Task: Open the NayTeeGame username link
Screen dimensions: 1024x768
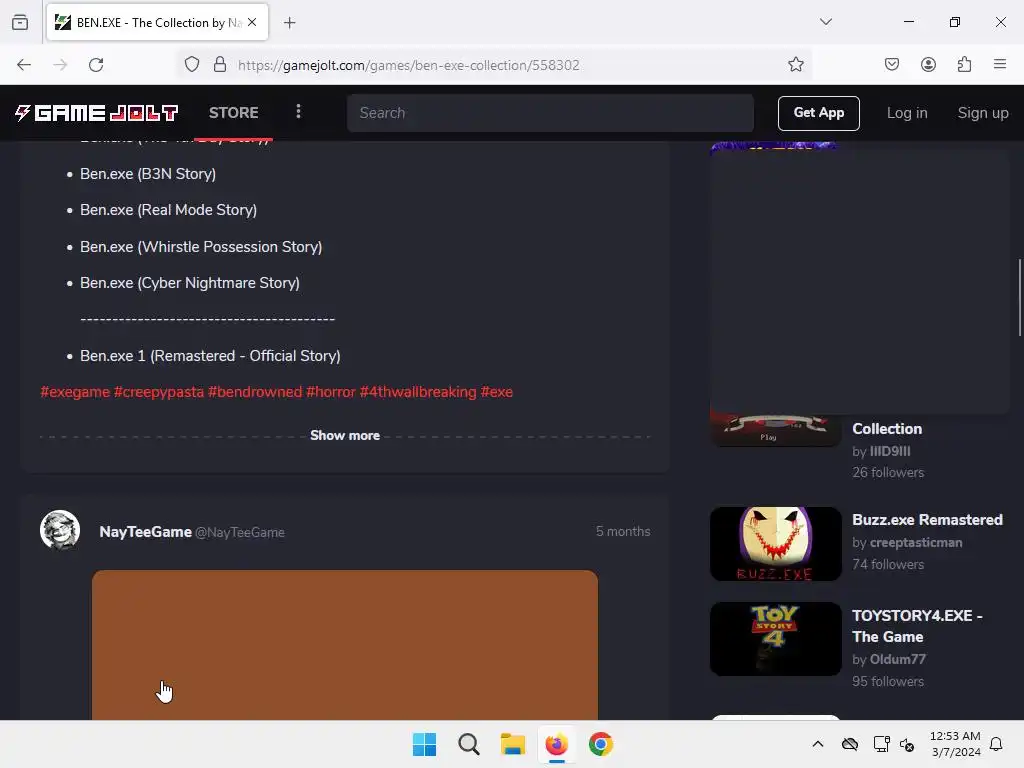Action: (146, 532)
